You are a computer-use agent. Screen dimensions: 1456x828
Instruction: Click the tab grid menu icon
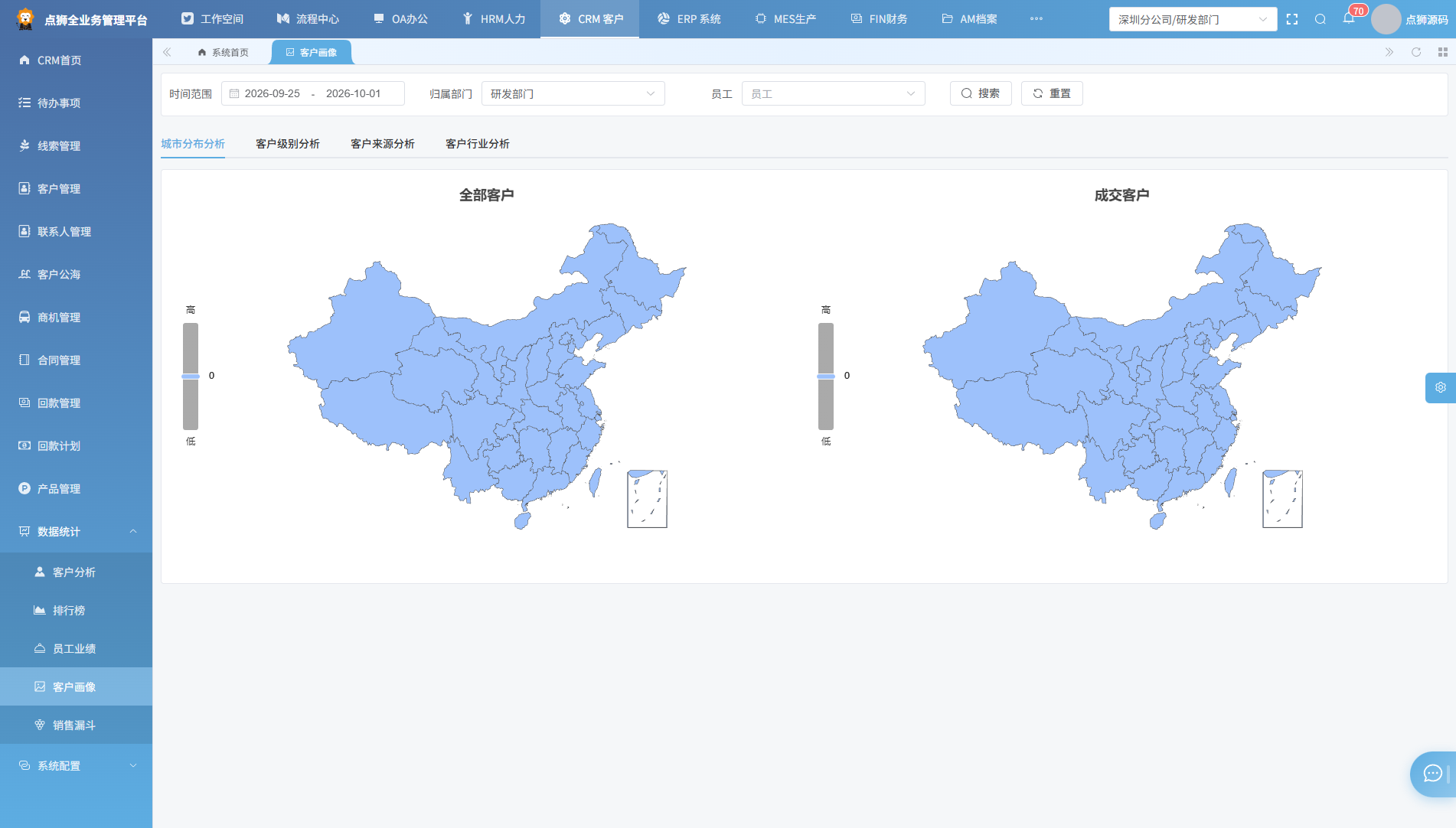1443,52
